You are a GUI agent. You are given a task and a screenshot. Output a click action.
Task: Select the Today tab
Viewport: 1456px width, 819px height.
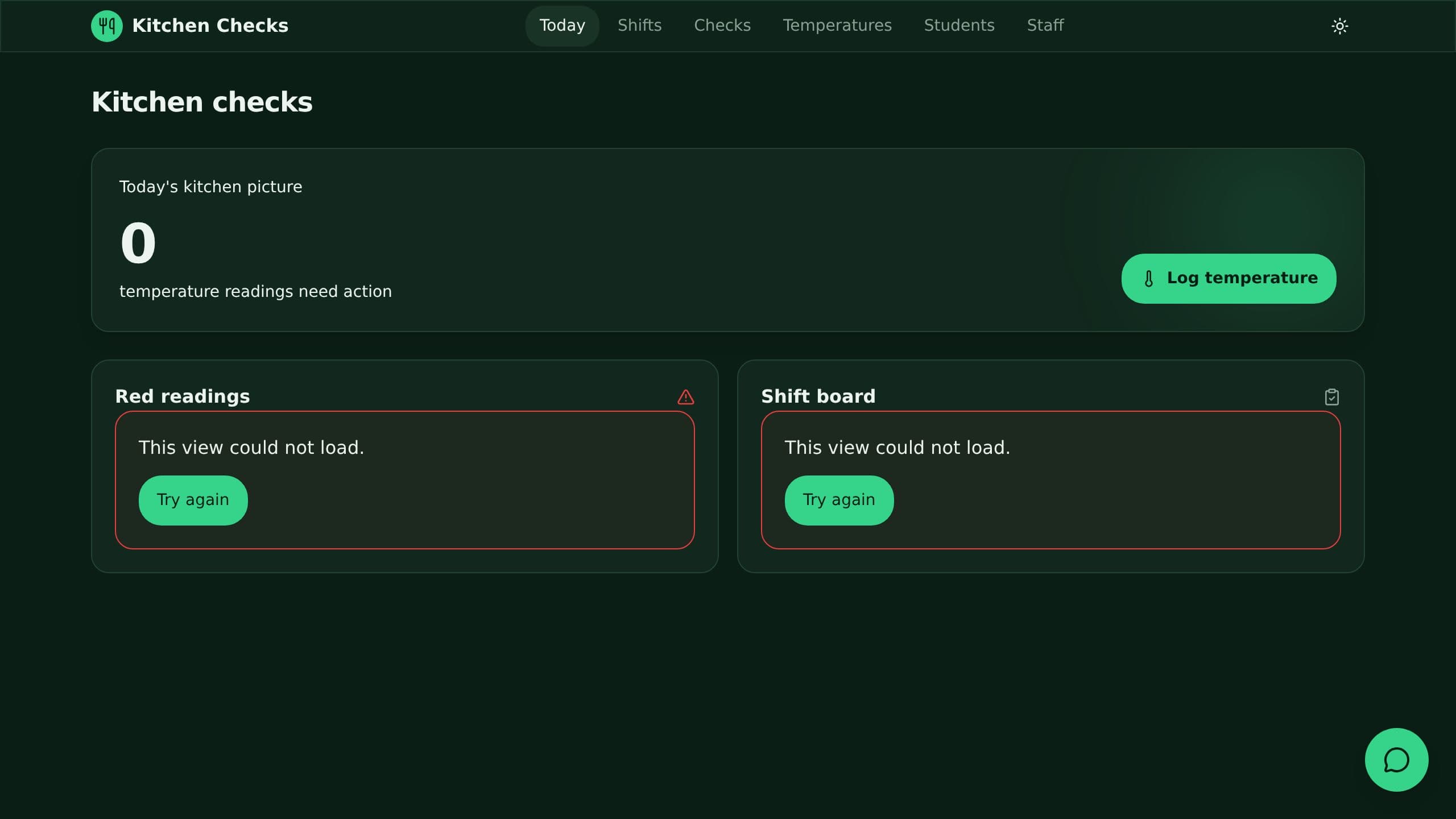tap(562, 26)
